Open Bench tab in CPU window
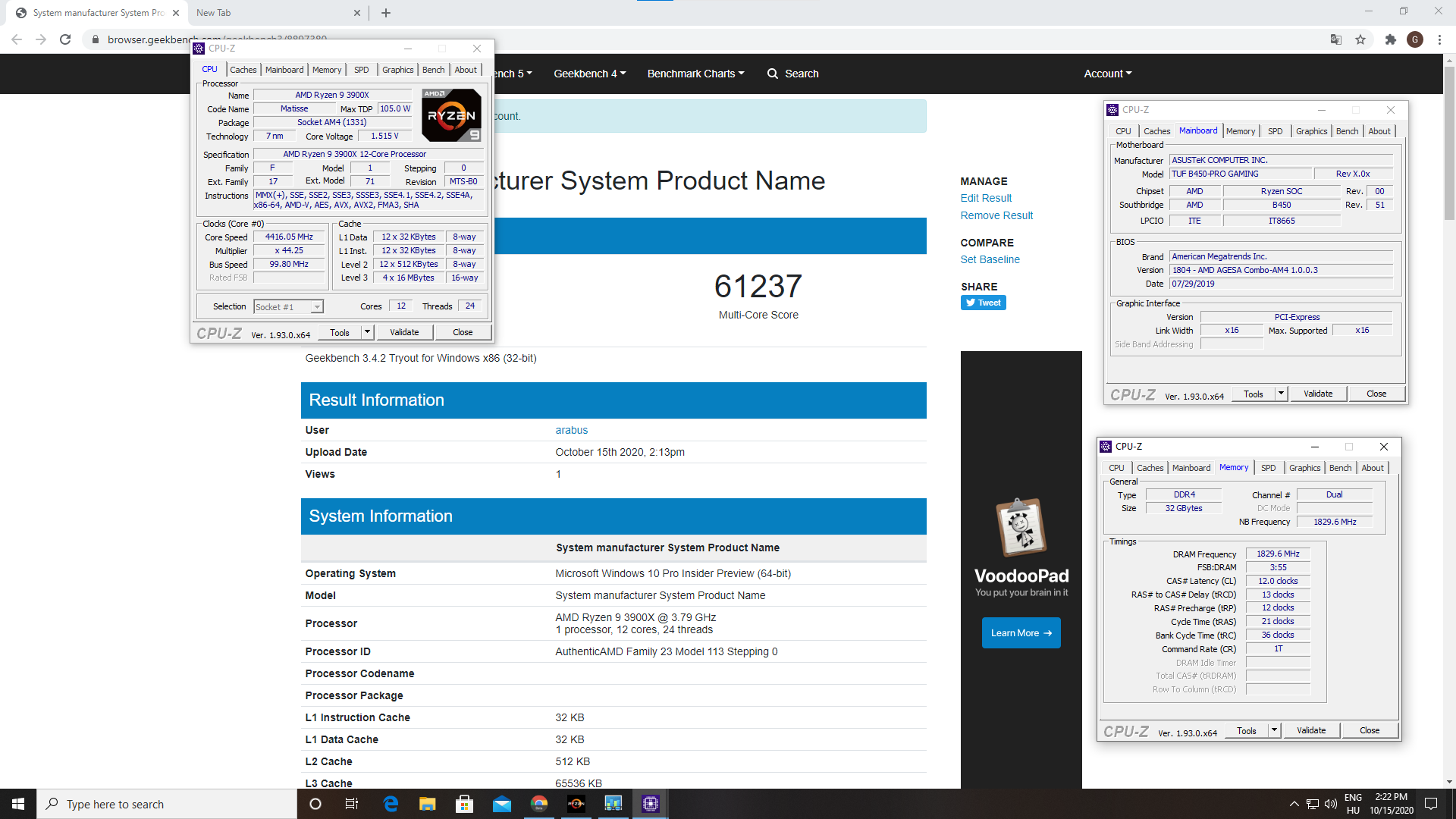1456x819 pixels. [433, 70]
